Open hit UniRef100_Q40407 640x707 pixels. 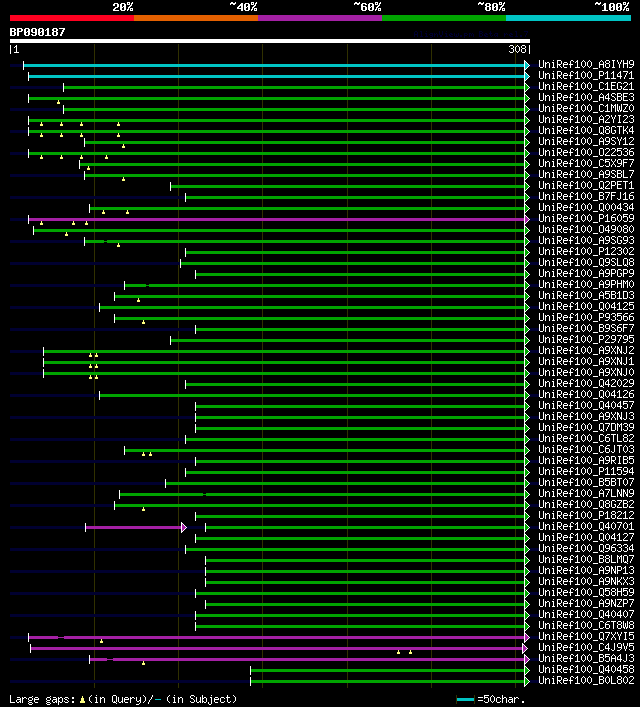tap(586, 614)
